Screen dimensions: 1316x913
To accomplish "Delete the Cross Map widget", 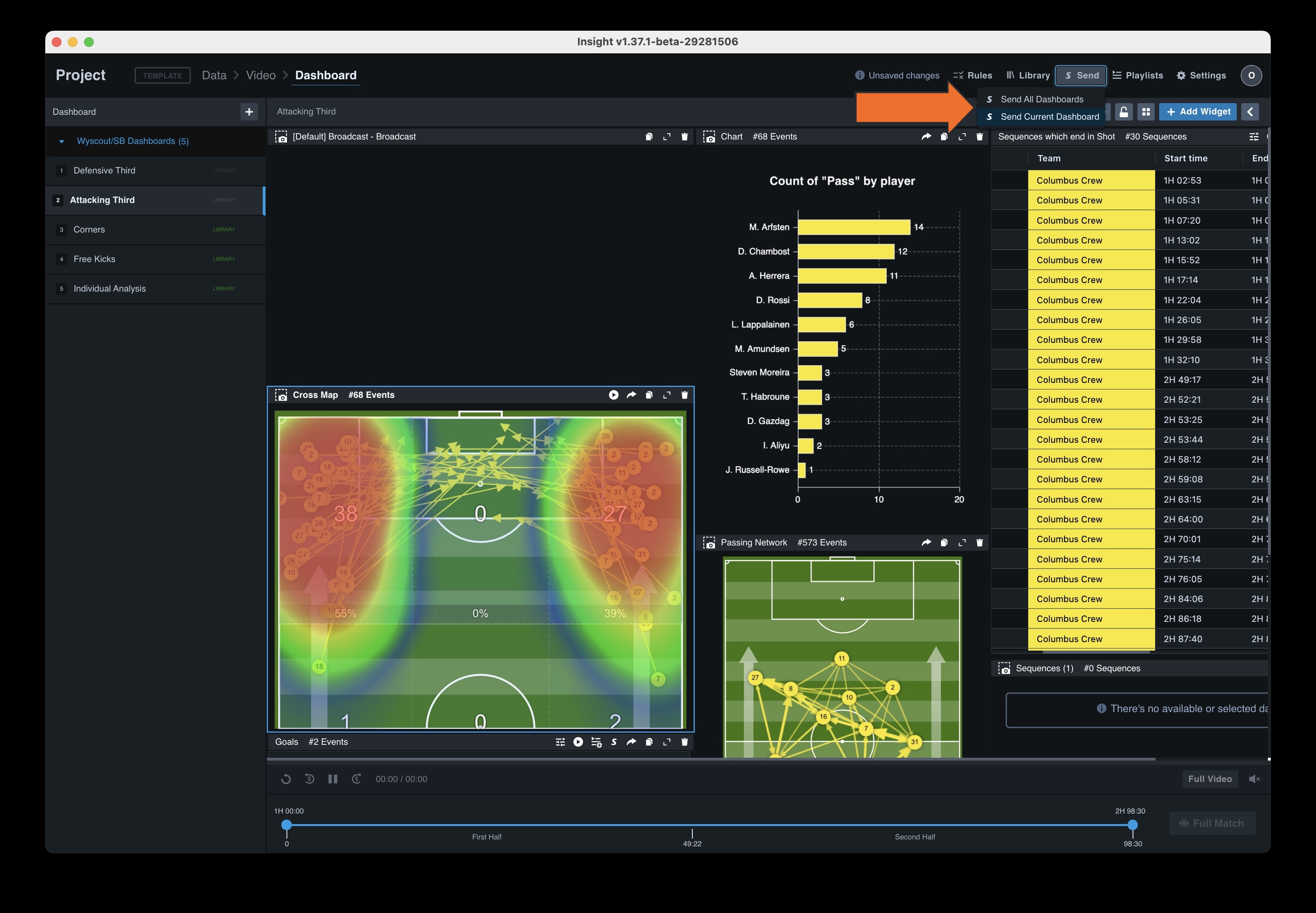I will pyautogui.click(x=684, y=395).
